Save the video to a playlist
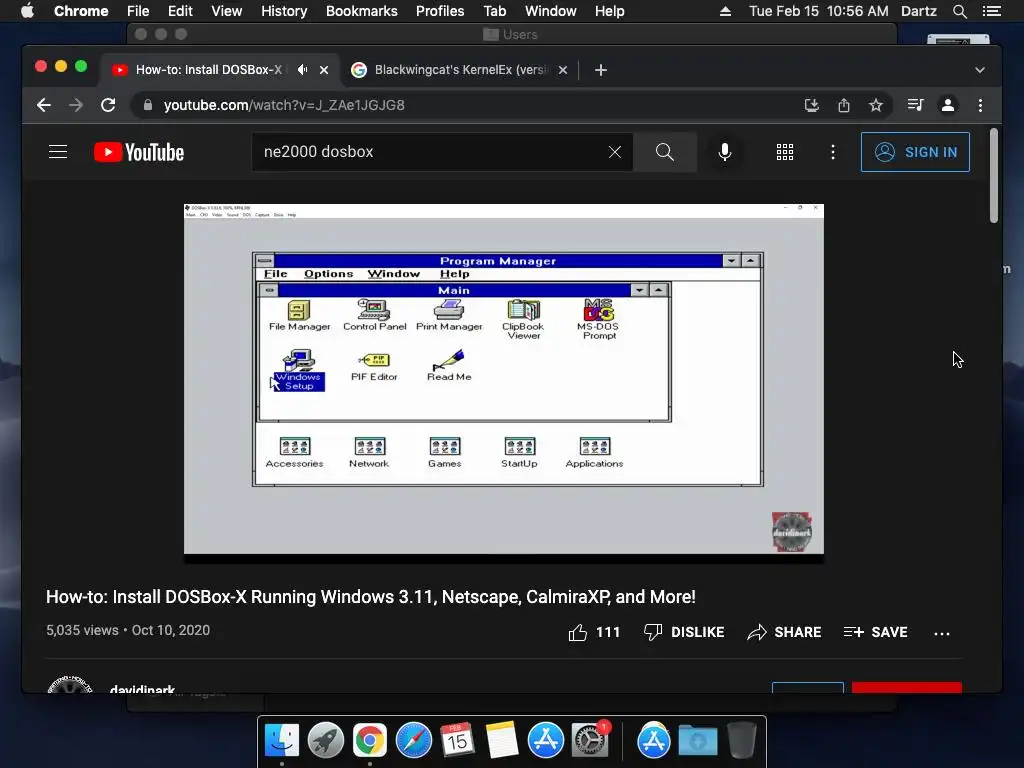The image size is (1024, 768). tap(875, 632)
